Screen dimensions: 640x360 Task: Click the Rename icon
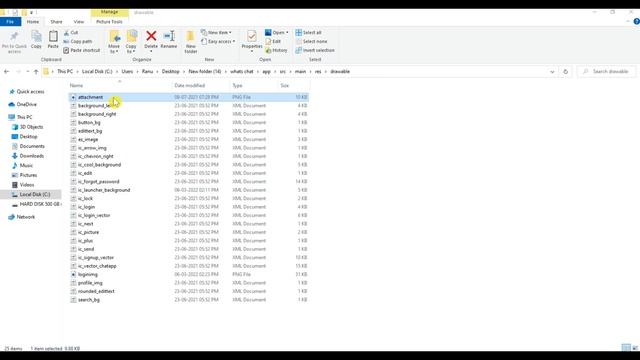(x=169, y=40)
